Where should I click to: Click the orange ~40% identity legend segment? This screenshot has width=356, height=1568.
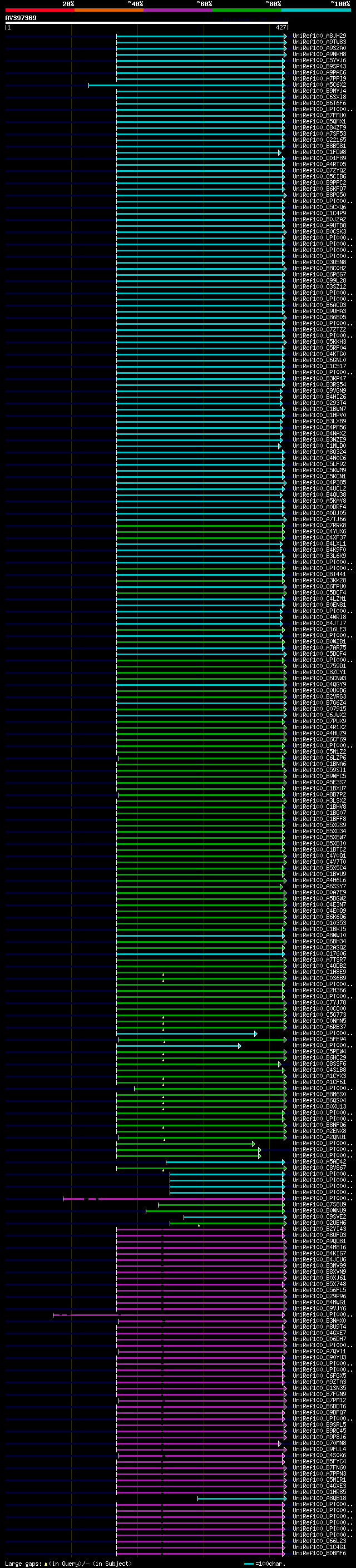(109, 10)
